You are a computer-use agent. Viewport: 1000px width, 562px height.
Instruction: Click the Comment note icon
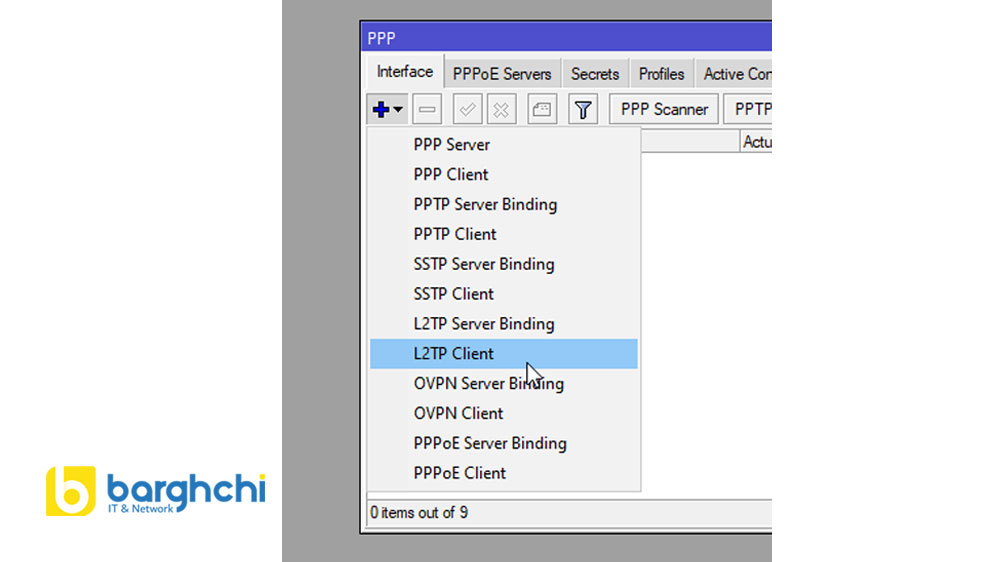pos(543,109)
